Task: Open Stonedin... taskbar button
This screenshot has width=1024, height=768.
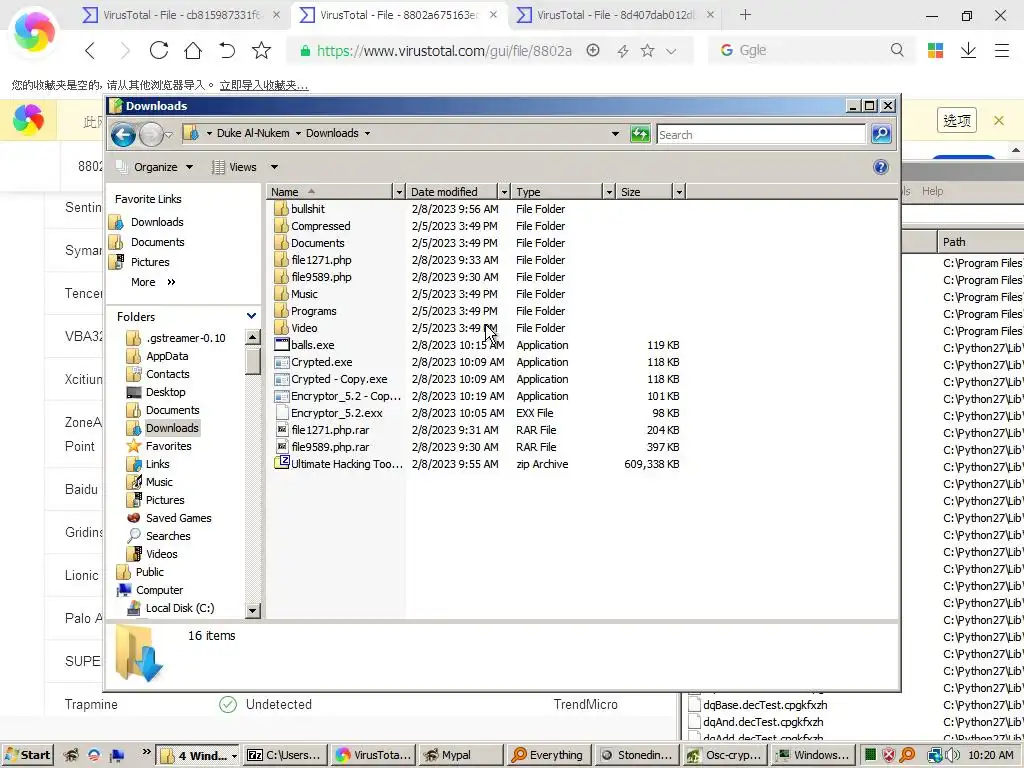Action: tap(637, 755)
